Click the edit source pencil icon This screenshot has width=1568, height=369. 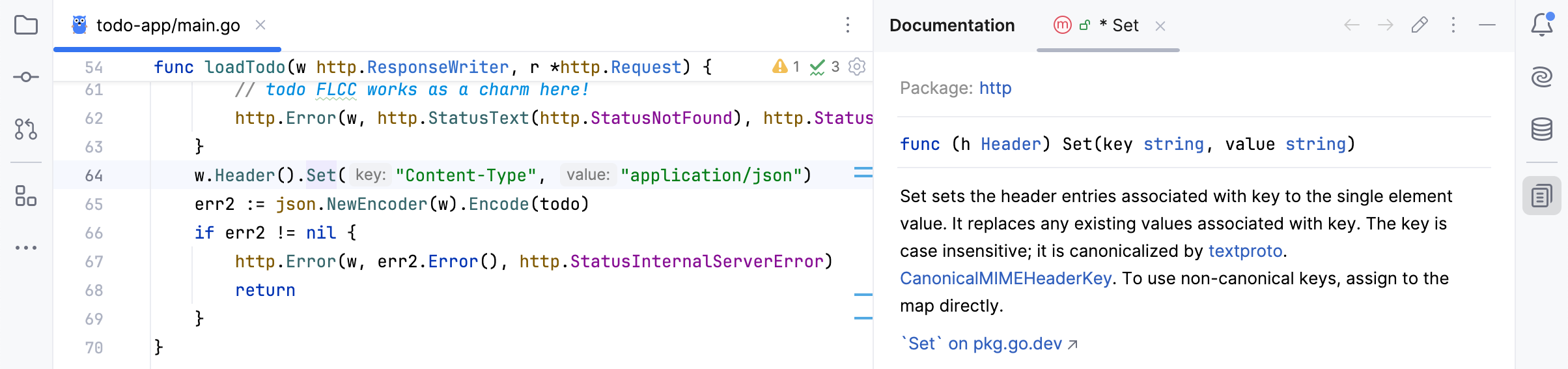[1420, 25]
